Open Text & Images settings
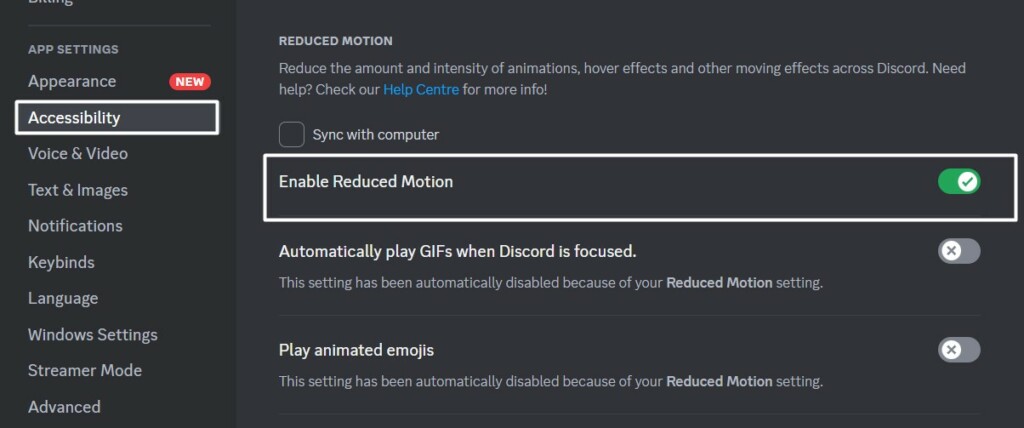 [x=78, y=190]
